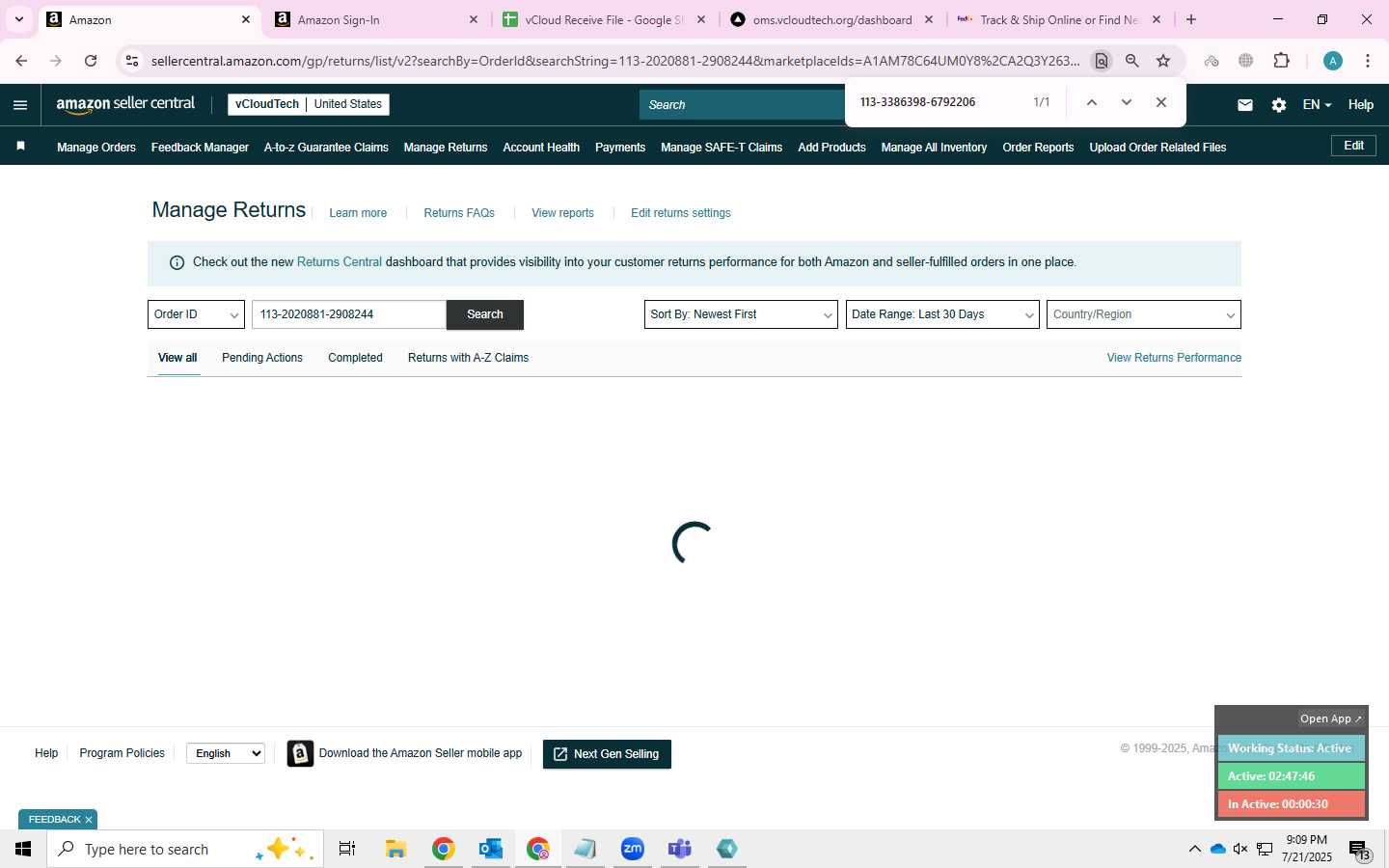Click the Amazon Seller Central logo

click(x=125, y=104)
